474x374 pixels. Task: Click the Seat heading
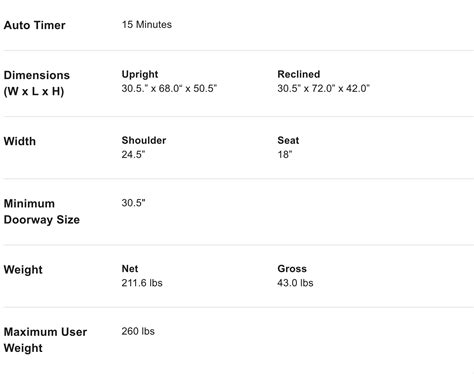pyautogui.click(x=288, y=140)
